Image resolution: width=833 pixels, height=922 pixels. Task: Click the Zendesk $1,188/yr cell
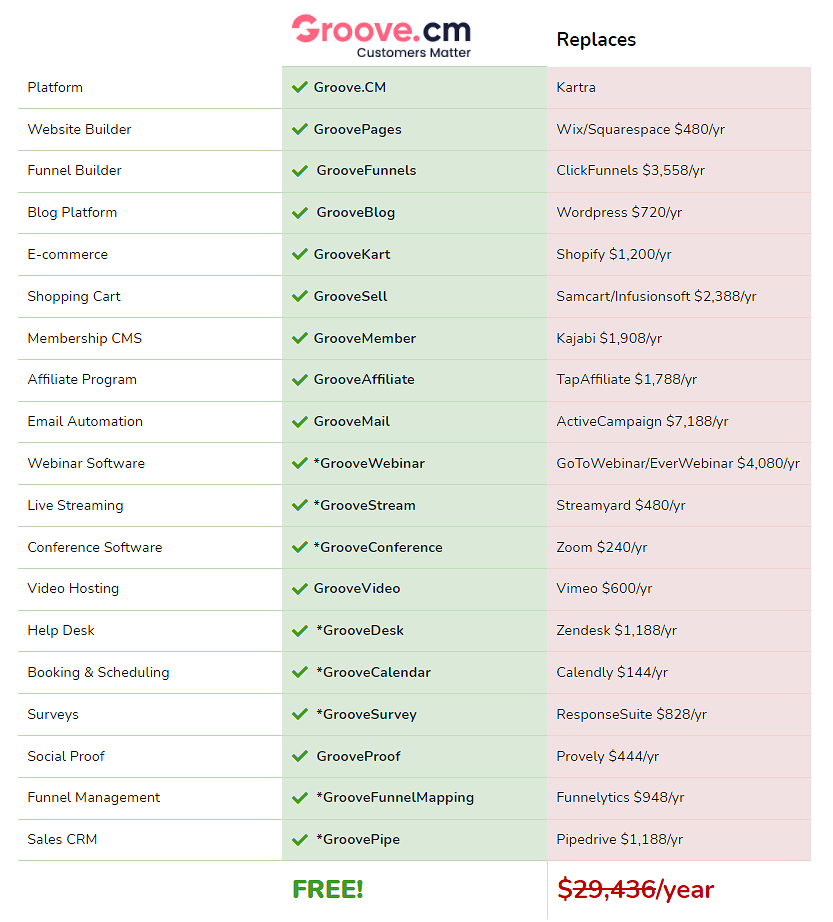click(616, 631)
